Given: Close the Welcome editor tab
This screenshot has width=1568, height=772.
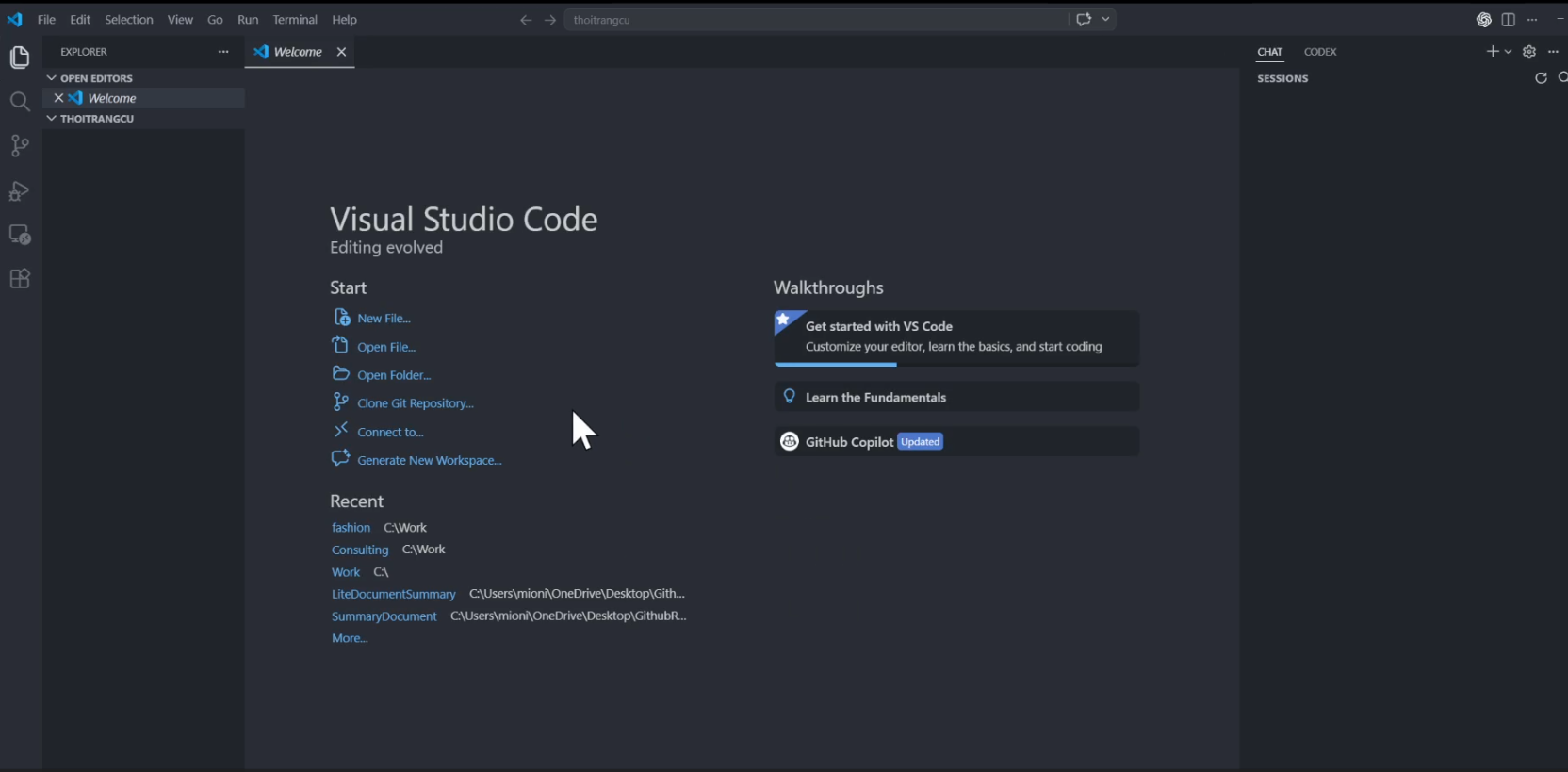Looking at the screenshot, I should (342, 52).
